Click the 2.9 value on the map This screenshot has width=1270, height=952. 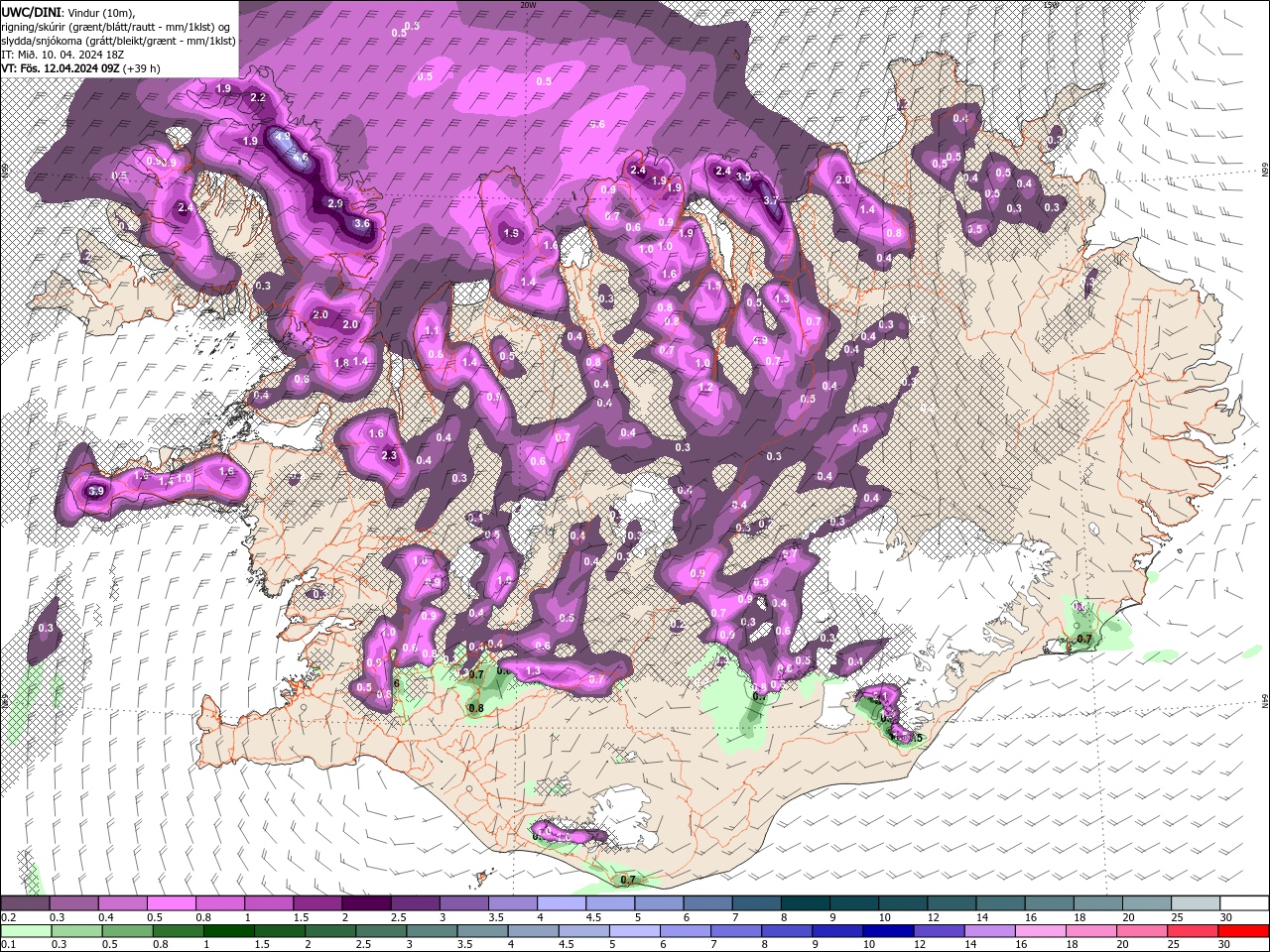pyautogui.click(x=335, y=203)
